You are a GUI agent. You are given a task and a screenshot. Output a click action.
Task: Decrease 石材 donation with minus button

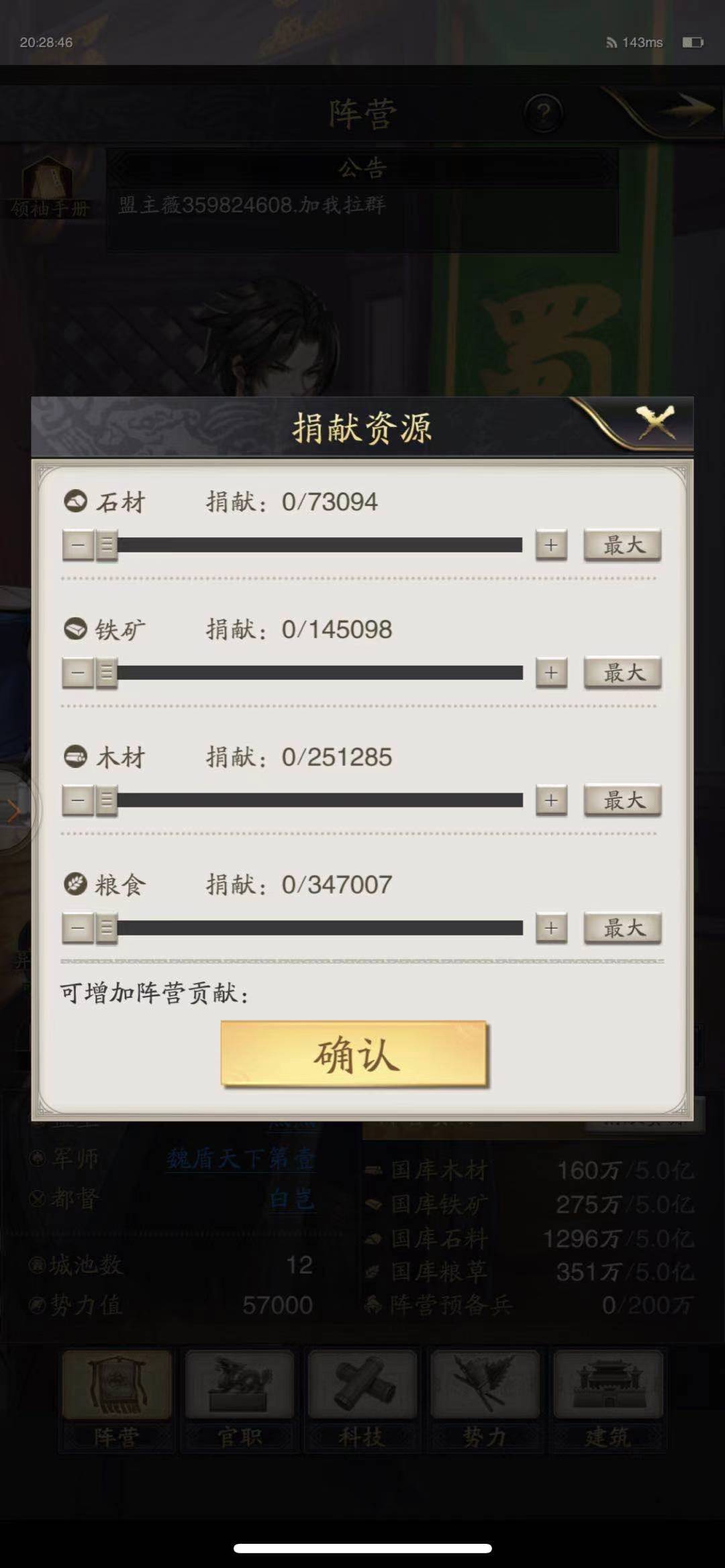[78, 545]
